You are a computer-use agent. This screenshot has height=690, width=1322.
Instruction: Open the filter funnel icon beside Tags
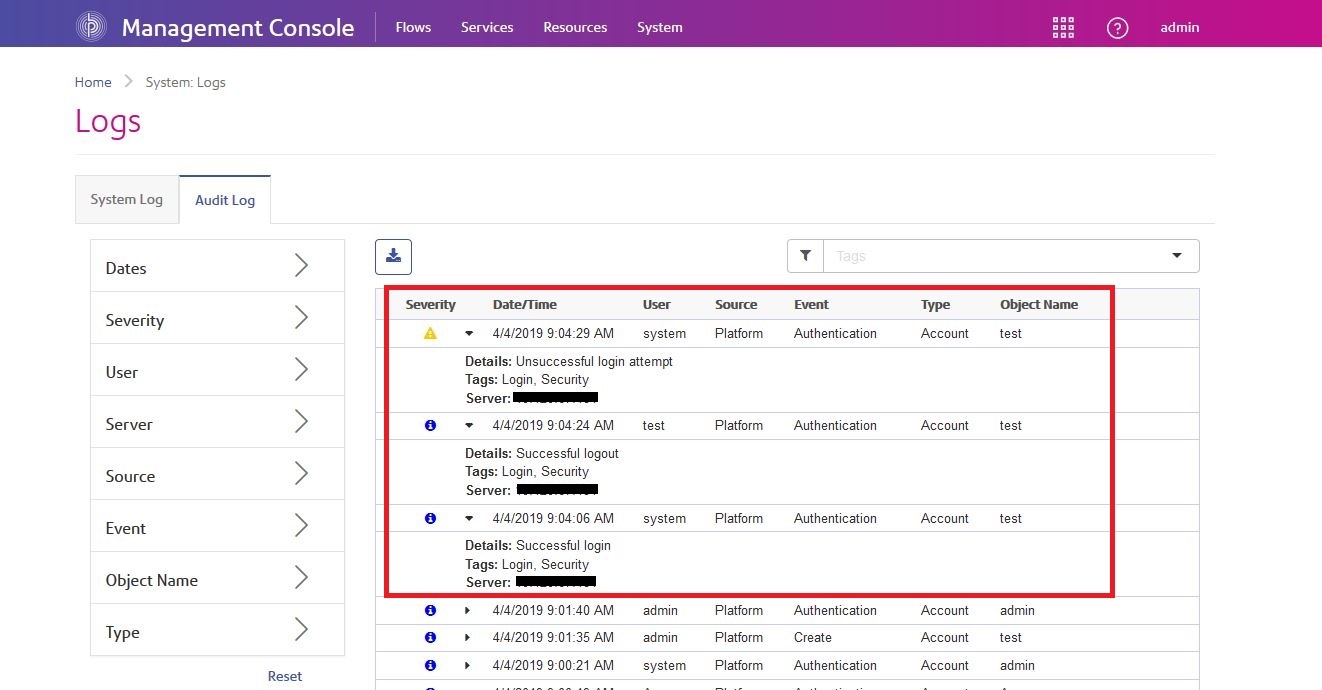[805, 256]
